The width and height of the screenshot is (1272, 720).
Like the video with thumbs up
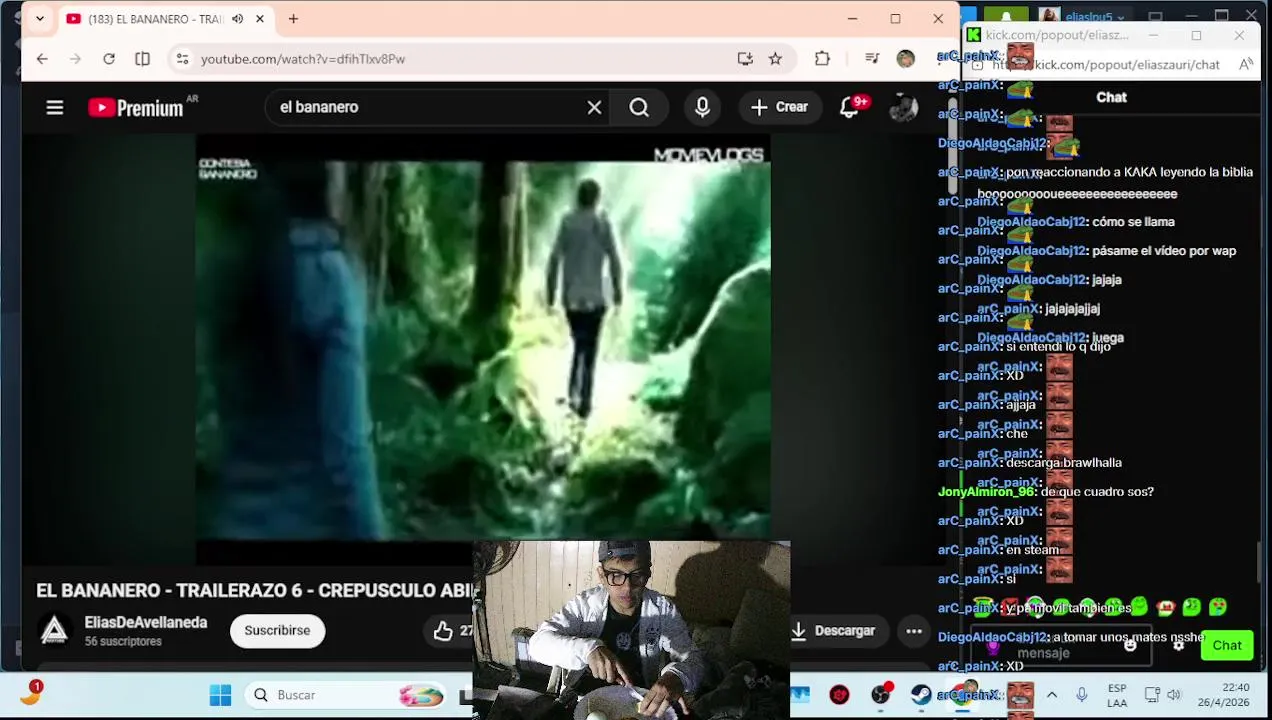pos(443,631)
